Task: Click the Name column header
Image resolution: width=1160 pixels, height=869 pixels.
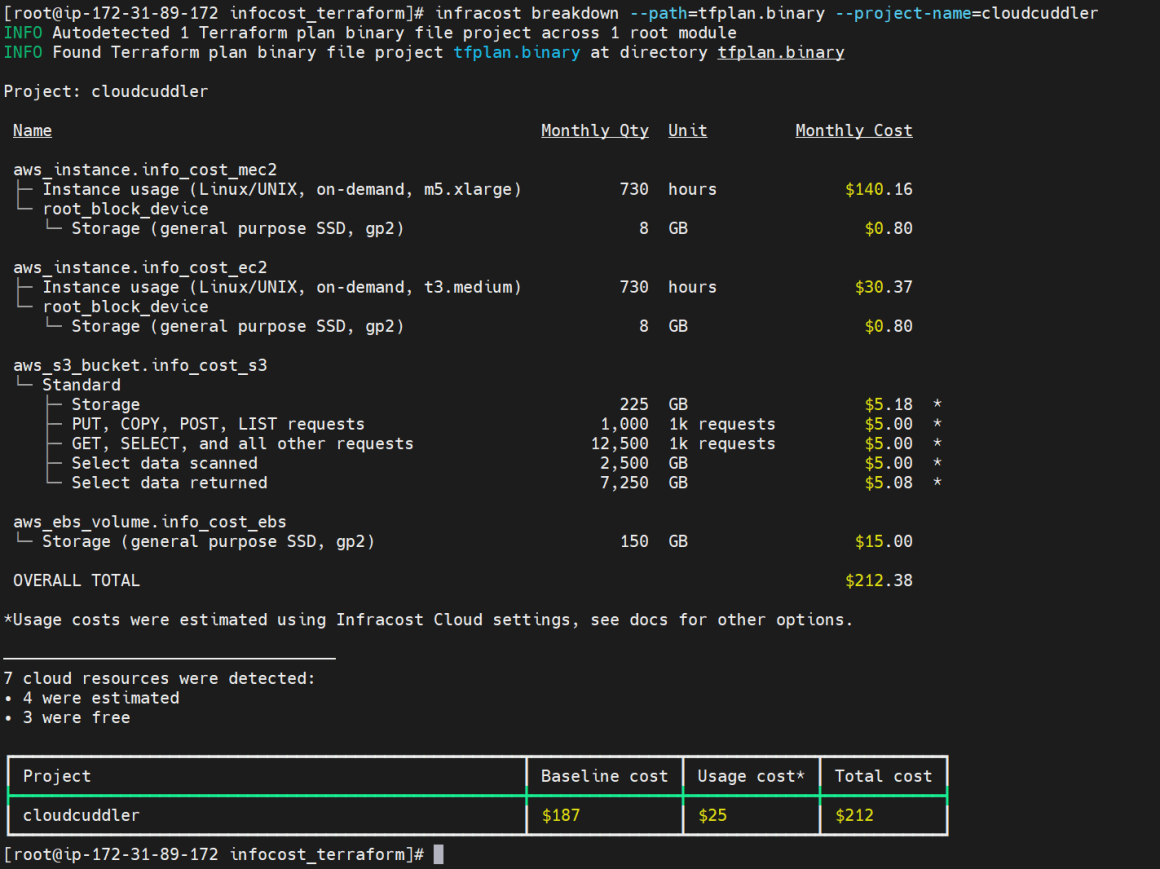Action: coord(33,131)
